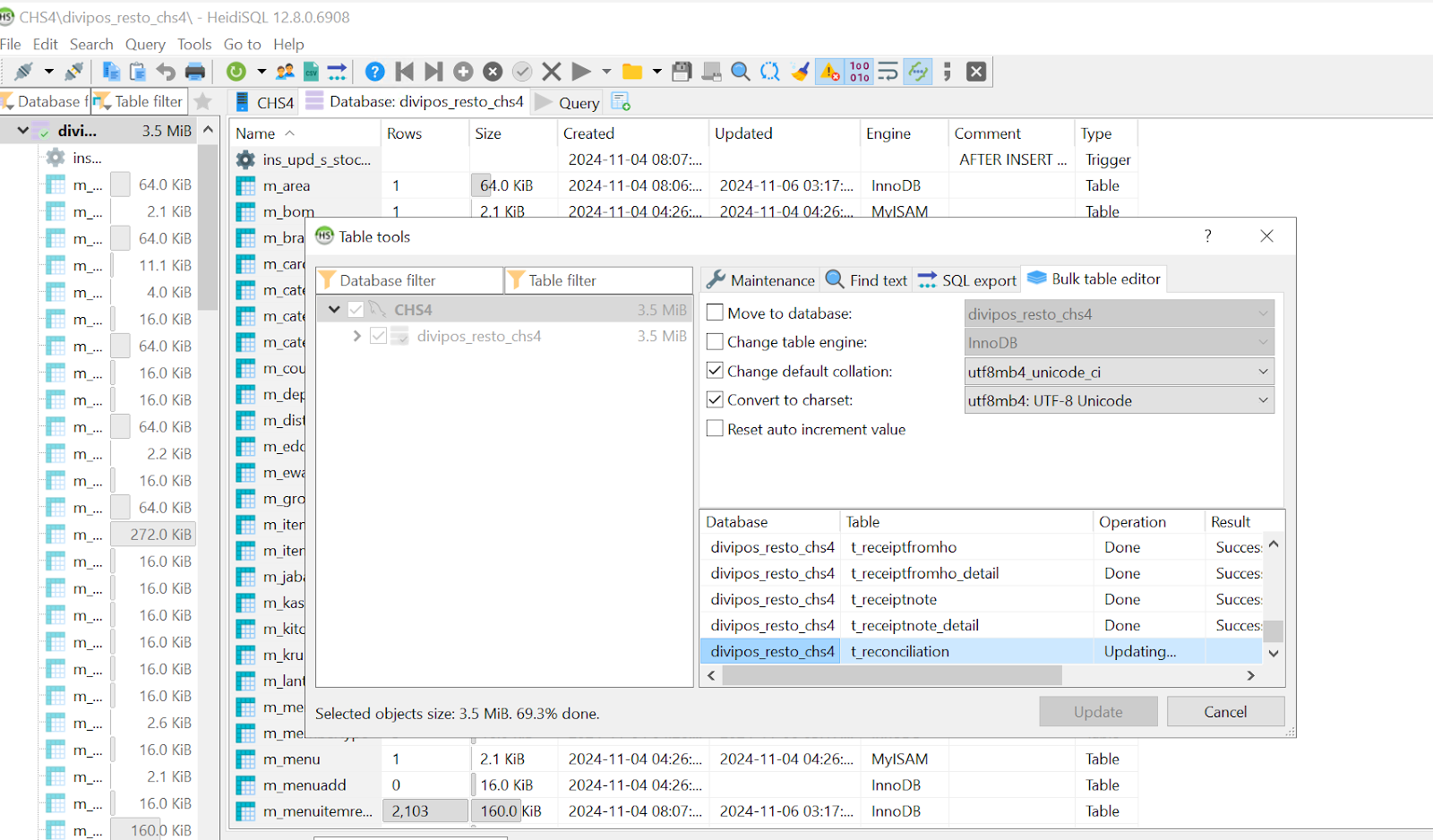The height and width of the screenshot is (840, 1433).
Task: Open dropdown arrow next to the connect icon
Action: 48,72
